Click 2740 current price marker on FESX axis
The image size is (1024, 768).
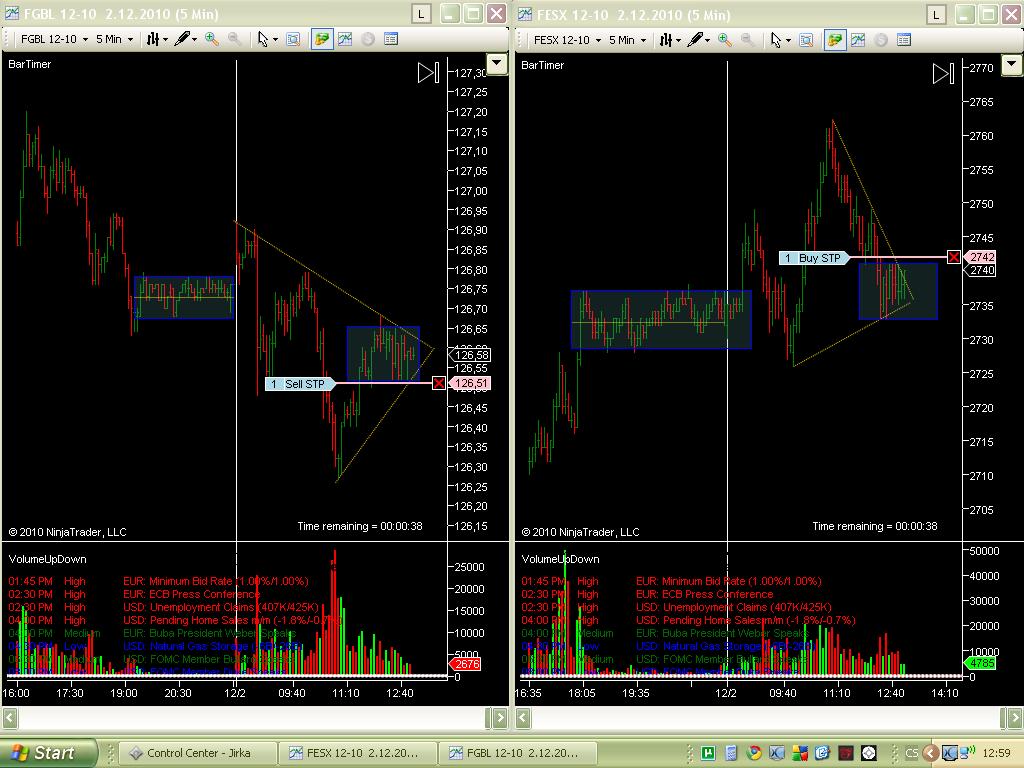(x=980, y=270)
